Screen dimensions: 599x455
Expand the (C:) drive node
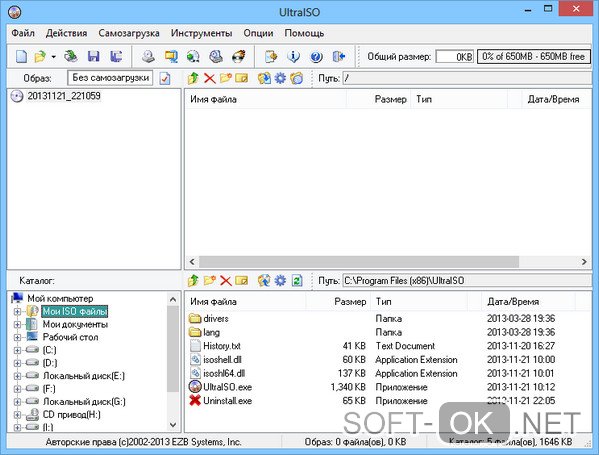17,350
